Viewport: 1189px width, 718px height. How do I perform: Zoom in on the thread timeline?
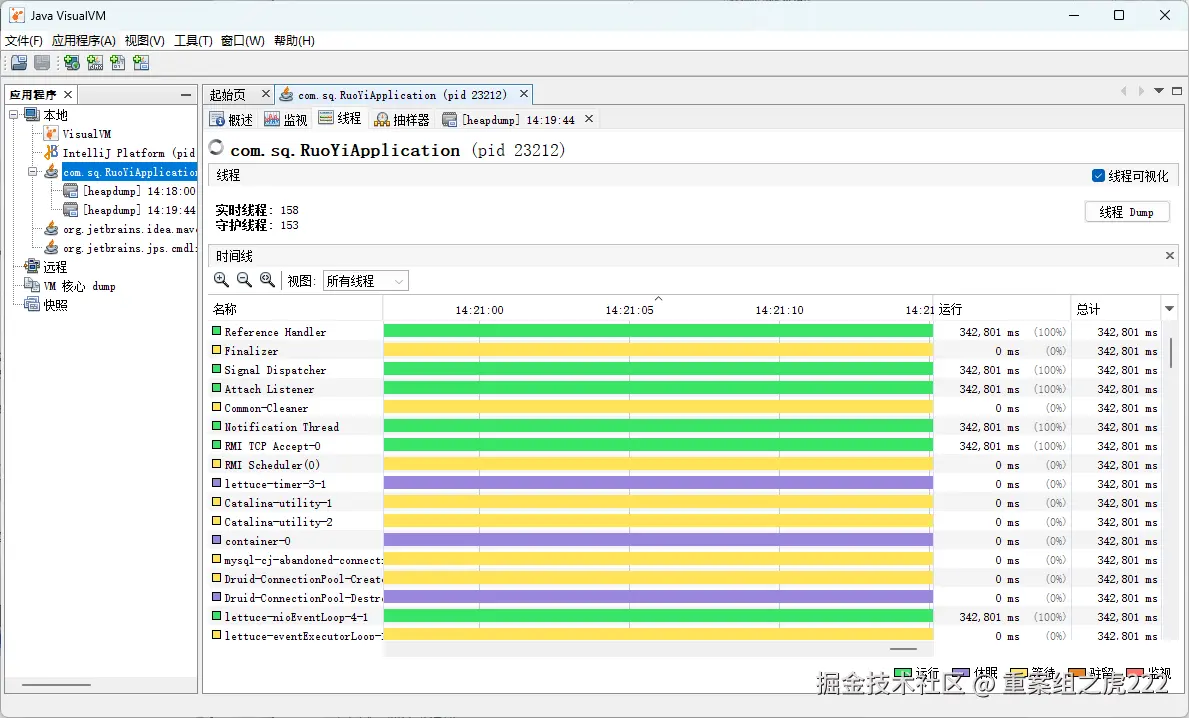click(221, 280)
